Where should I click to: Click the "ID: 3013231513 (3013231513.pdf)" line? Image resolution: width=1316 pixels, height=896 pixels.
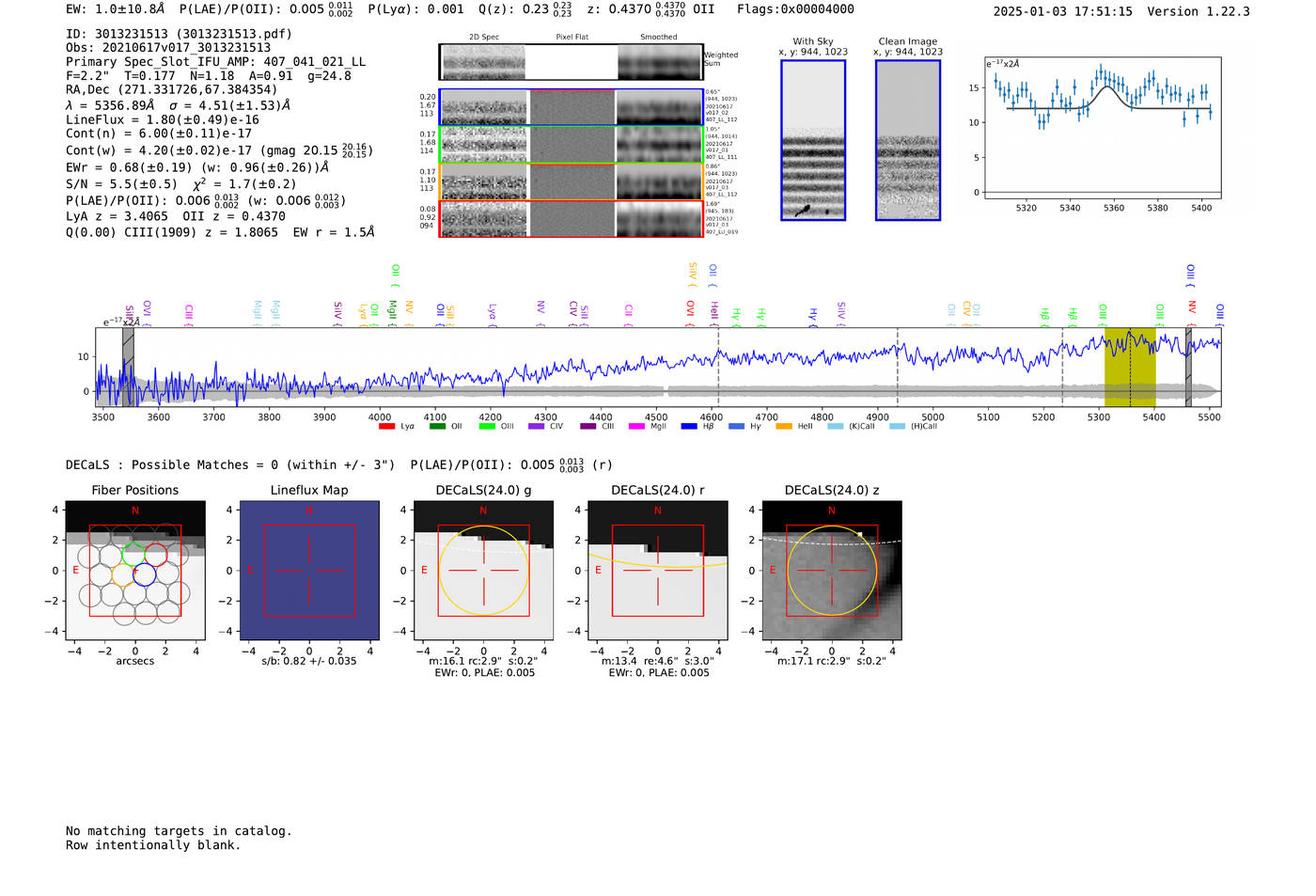pos(179,34)
